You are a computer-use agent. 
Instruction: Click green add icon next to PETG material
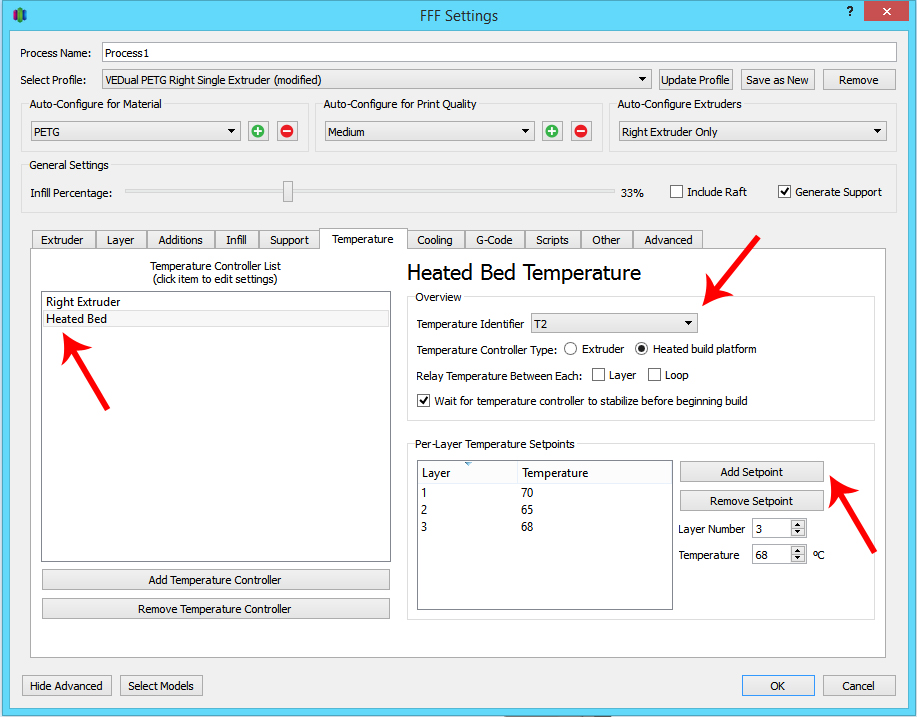tap(258, 131)
